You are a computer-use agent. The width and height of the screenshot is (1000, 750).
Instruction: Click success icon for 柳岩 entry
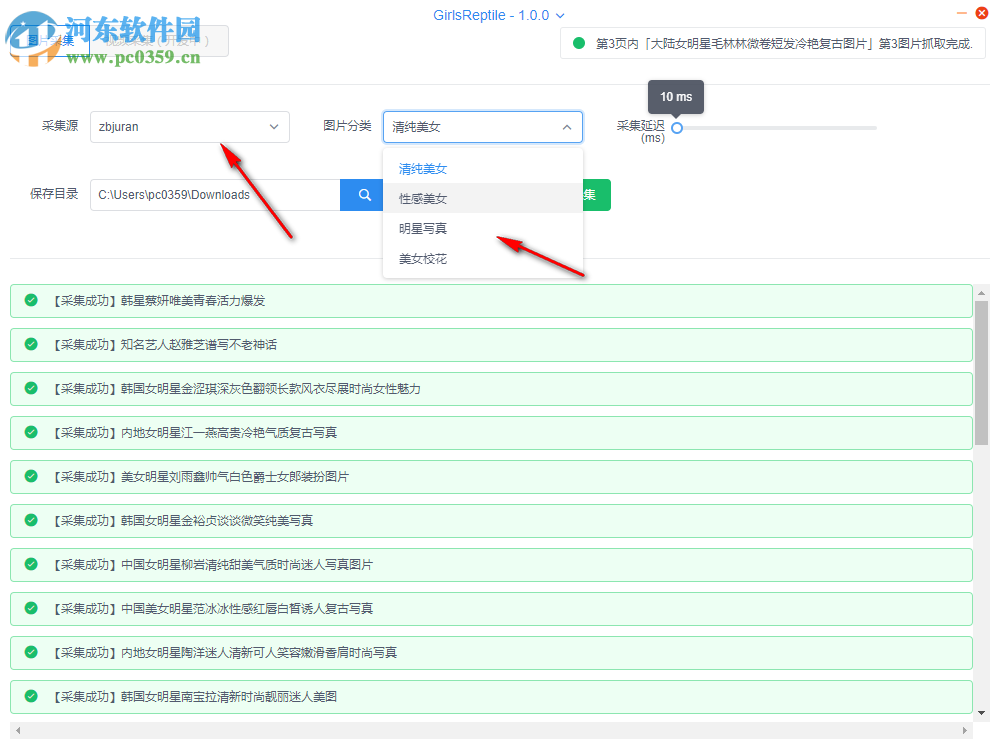[x=31, y=564]
